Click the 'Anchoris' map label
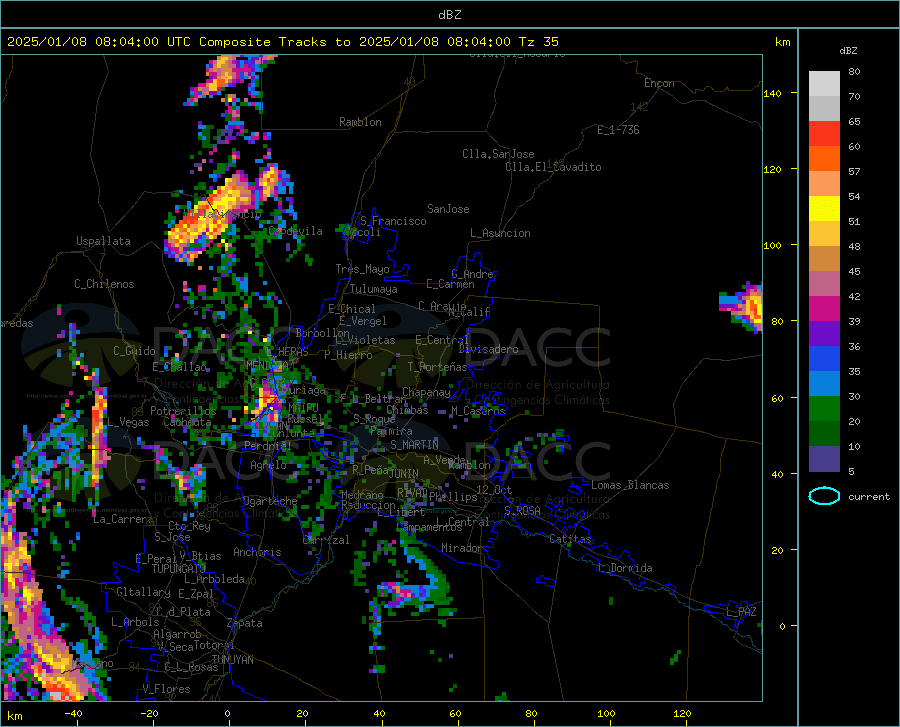 (257, 552)
